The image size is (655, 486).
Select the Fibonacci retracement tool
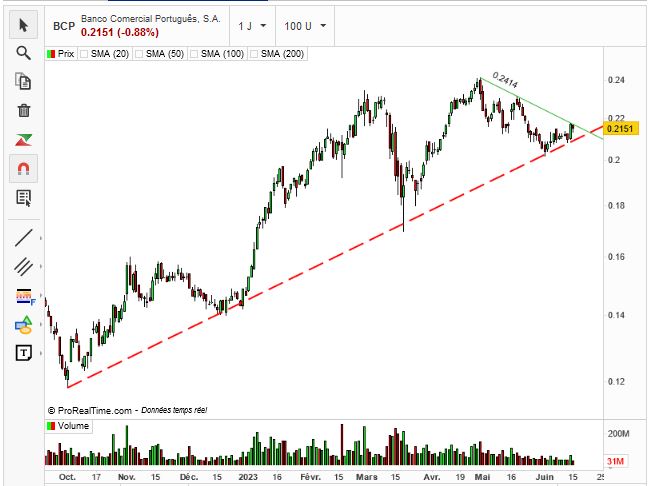(25, 296)
